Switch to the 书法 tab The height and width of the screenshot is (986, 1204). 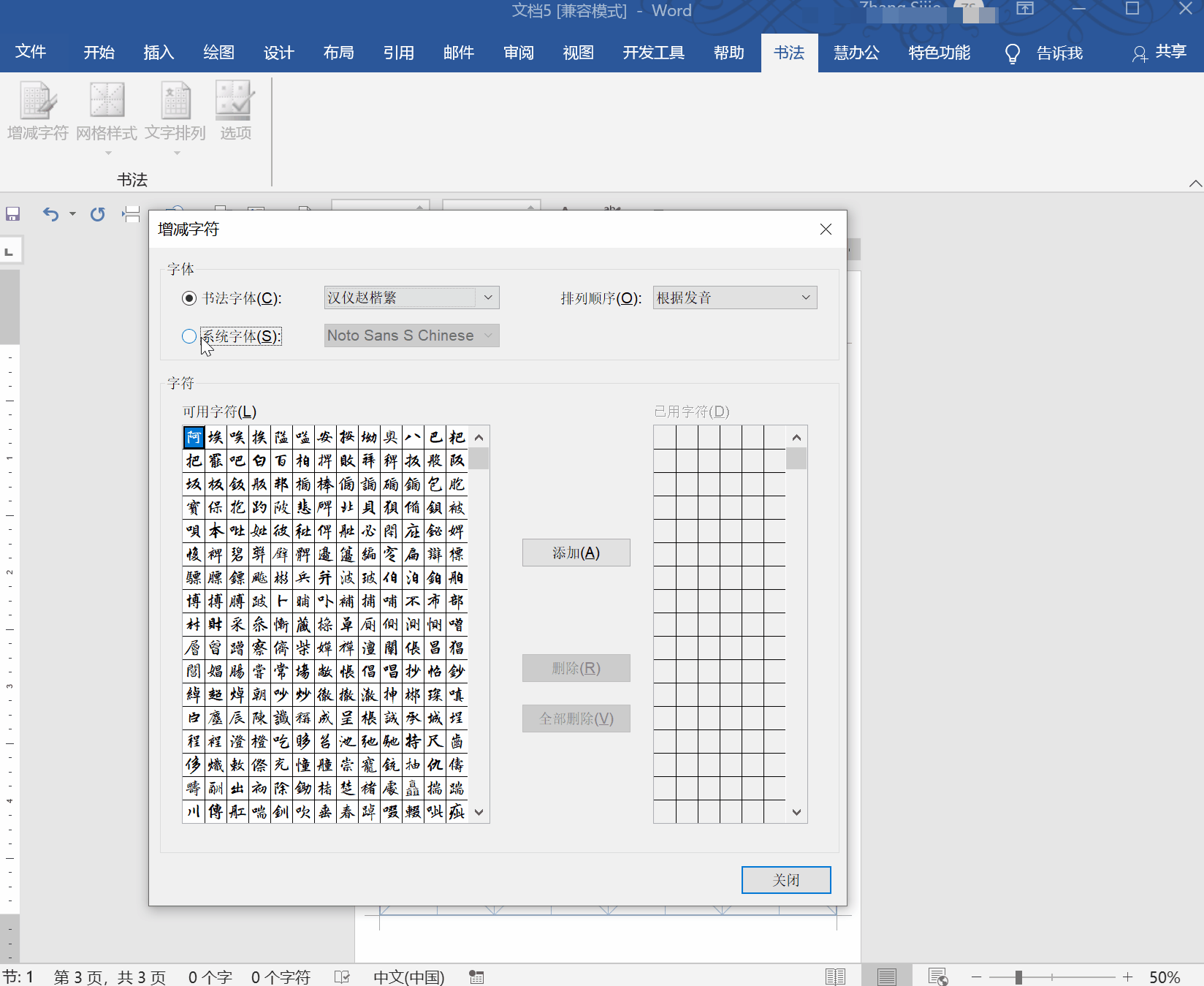point(788,53)
